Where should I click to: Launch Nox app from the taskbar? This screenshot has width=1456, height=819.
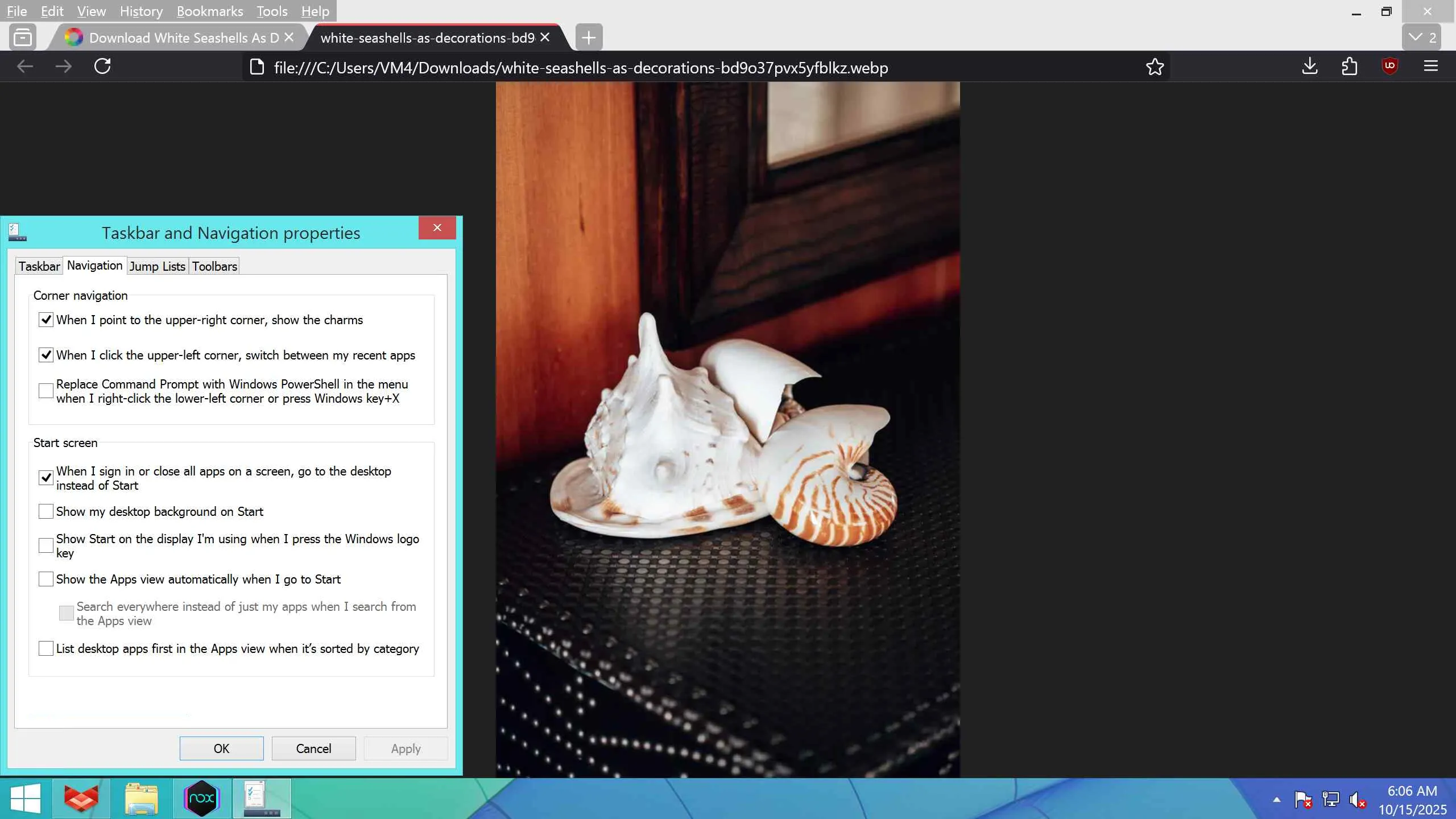pos(201,799)
